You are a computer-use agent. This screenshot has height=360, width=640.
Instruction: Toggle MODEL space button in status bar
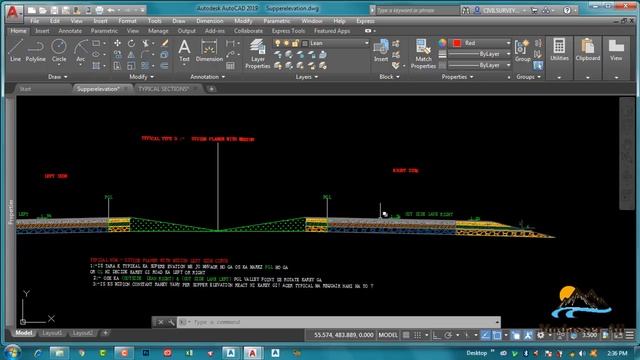[x=388, y=335]
